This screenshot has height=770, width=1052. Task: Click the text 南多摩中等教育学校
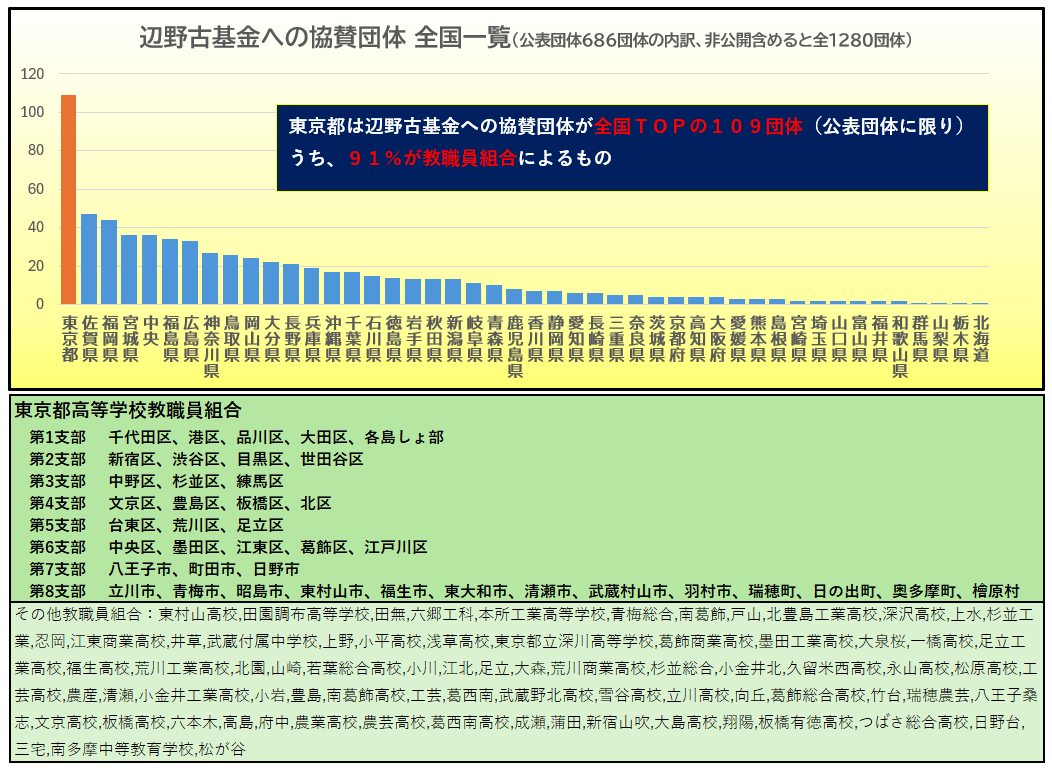pos(122,749)
